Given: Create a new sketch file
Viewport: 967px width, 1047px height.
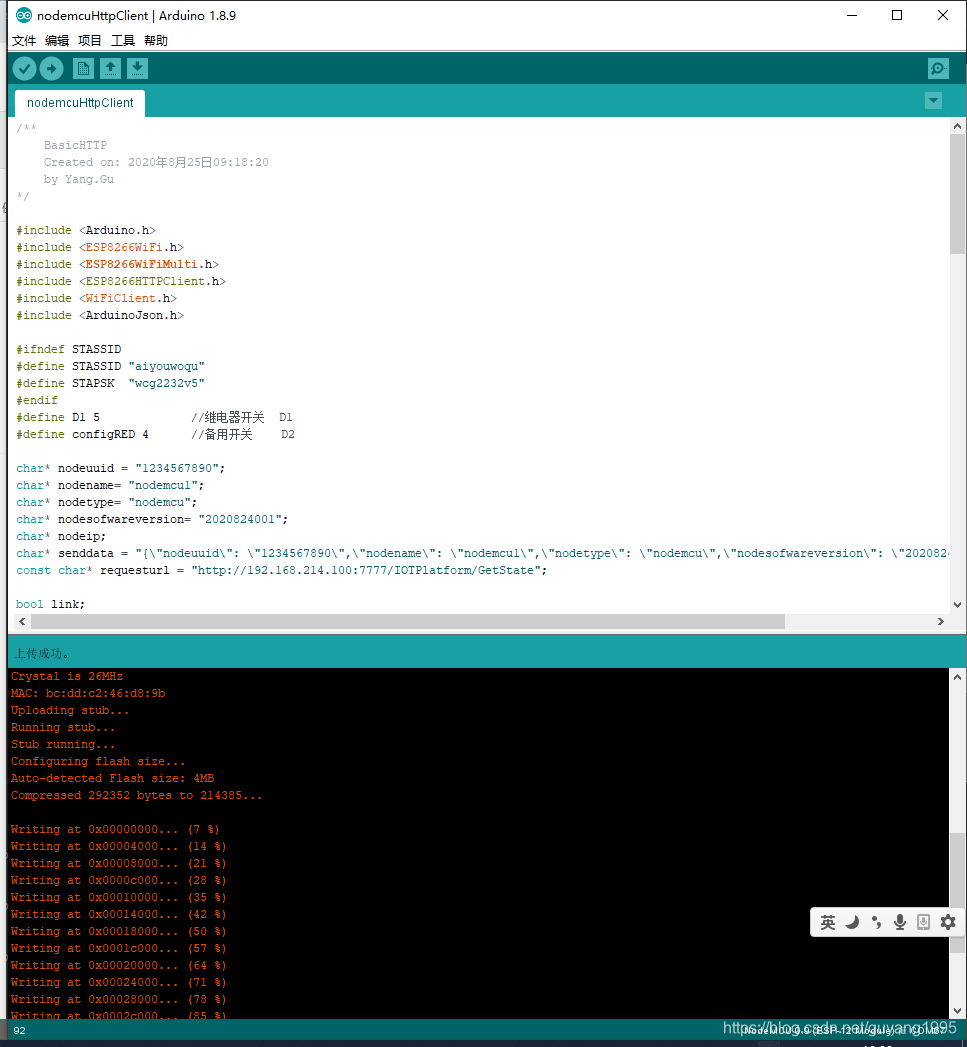Looking at the screenshot, I should point(83,68).
